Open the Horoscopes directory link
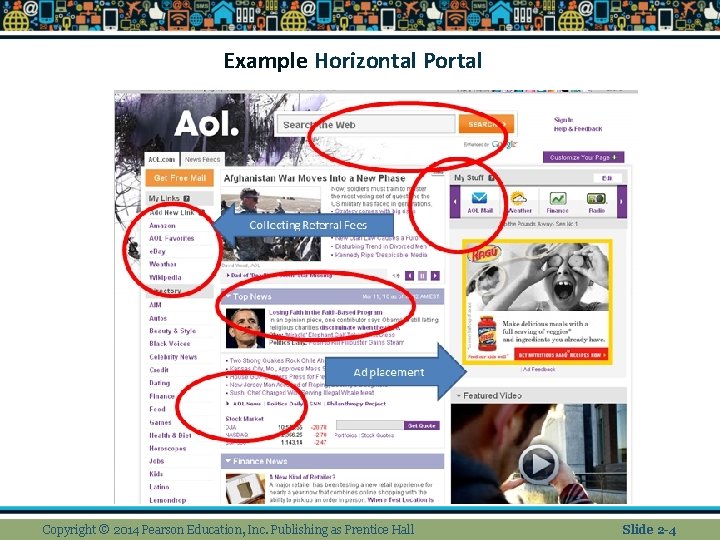 point(168,448)
